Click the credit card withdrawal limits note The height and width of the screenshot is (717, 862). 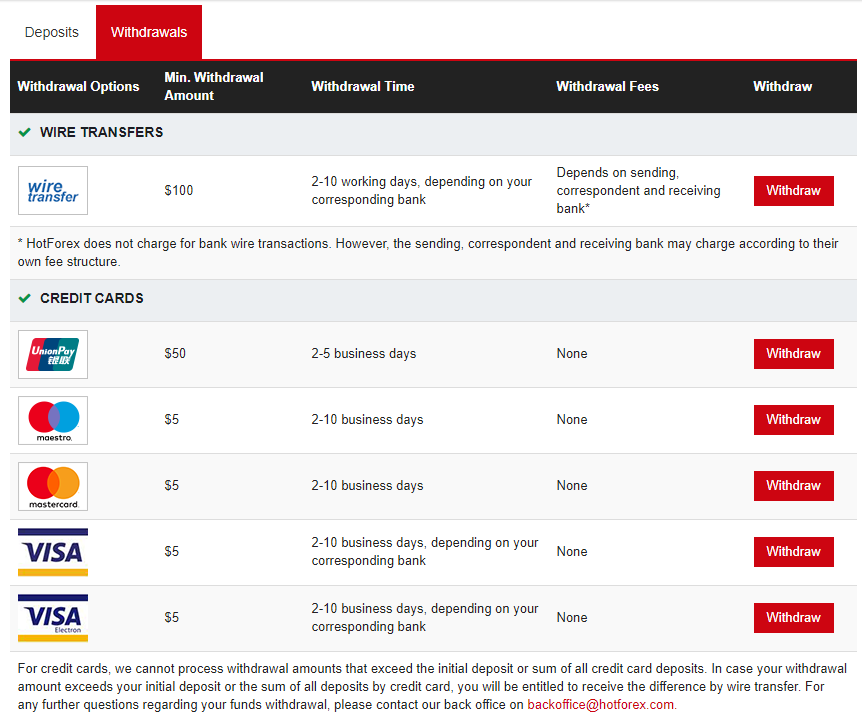tap(432, 686)
